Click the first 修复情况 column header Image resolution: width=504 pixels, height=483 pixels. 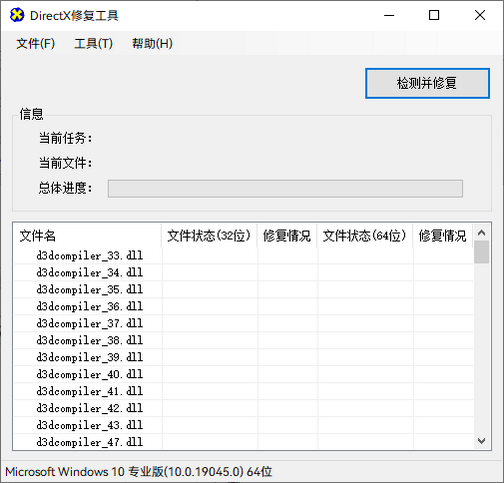(x=287, y=236)
